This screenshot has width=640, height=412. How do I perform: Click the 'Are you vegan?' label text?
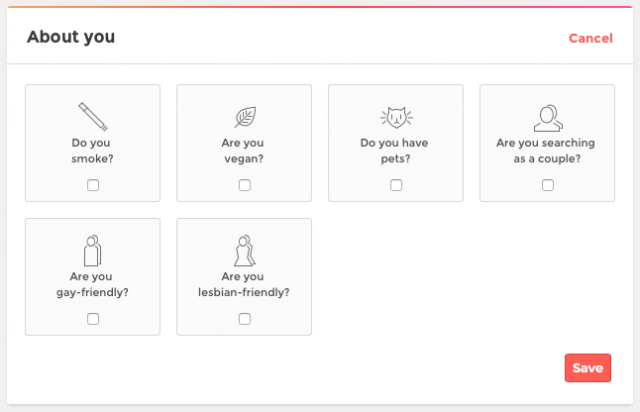tap(244, 150)
